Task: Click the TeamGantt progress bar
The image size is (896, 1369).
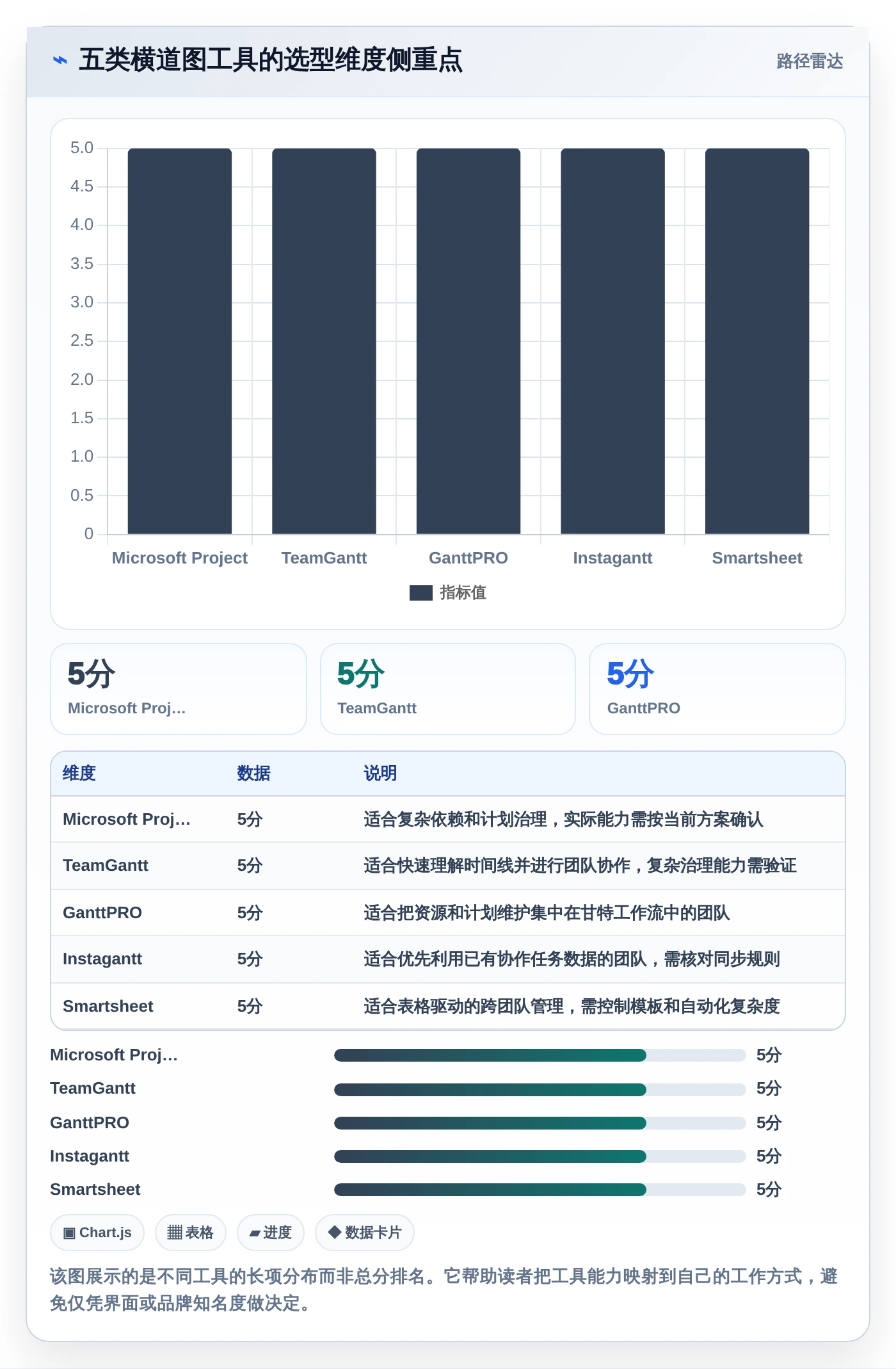Action: click(540, 1089)
